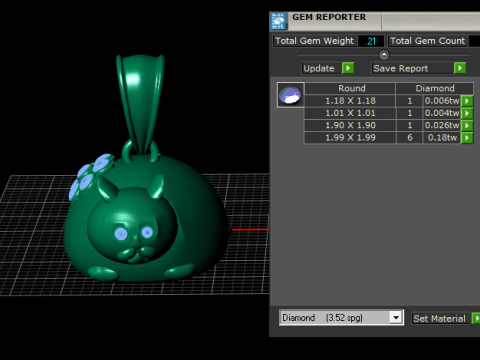The image size is (480, 360).
Task: Click the Total Gem Count label
Action: pyautogui.click(x=428, y=41)
